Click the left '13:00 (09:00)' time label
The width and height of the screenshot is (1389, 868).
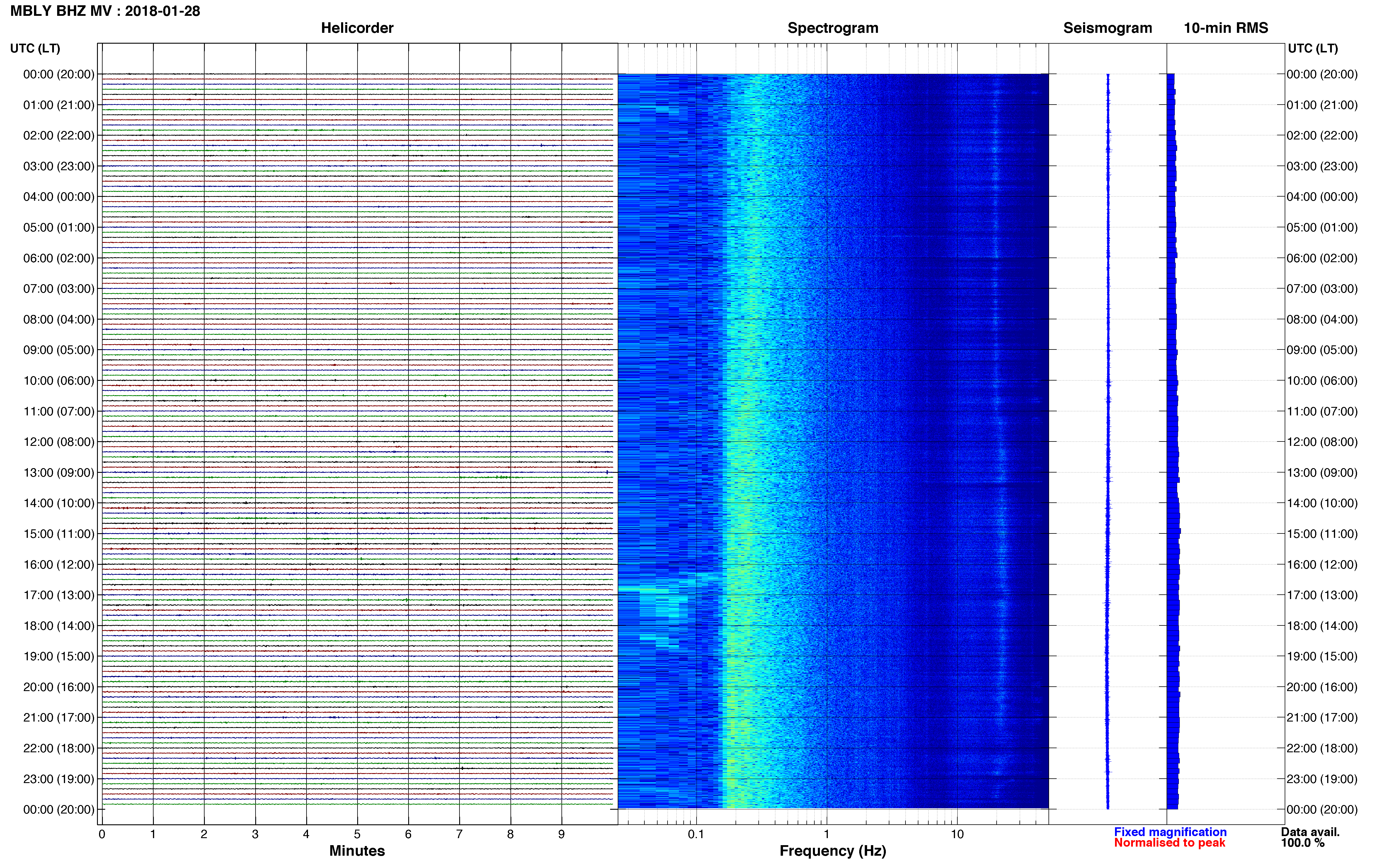pyautogui.click(x=59, y=473)
